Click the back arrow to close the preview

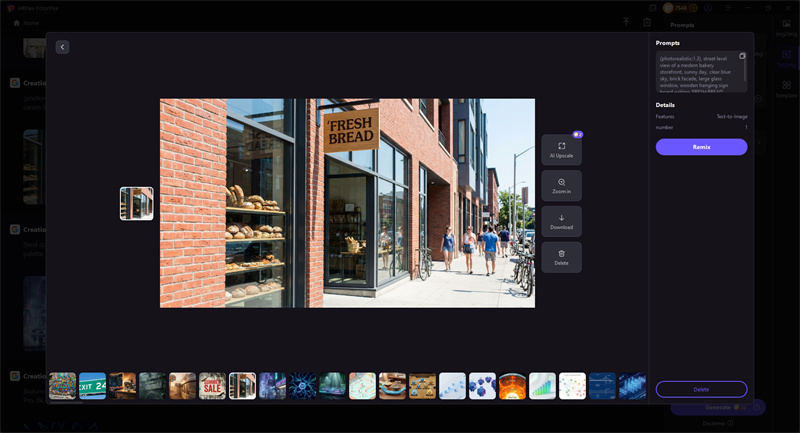pos(62,47)
